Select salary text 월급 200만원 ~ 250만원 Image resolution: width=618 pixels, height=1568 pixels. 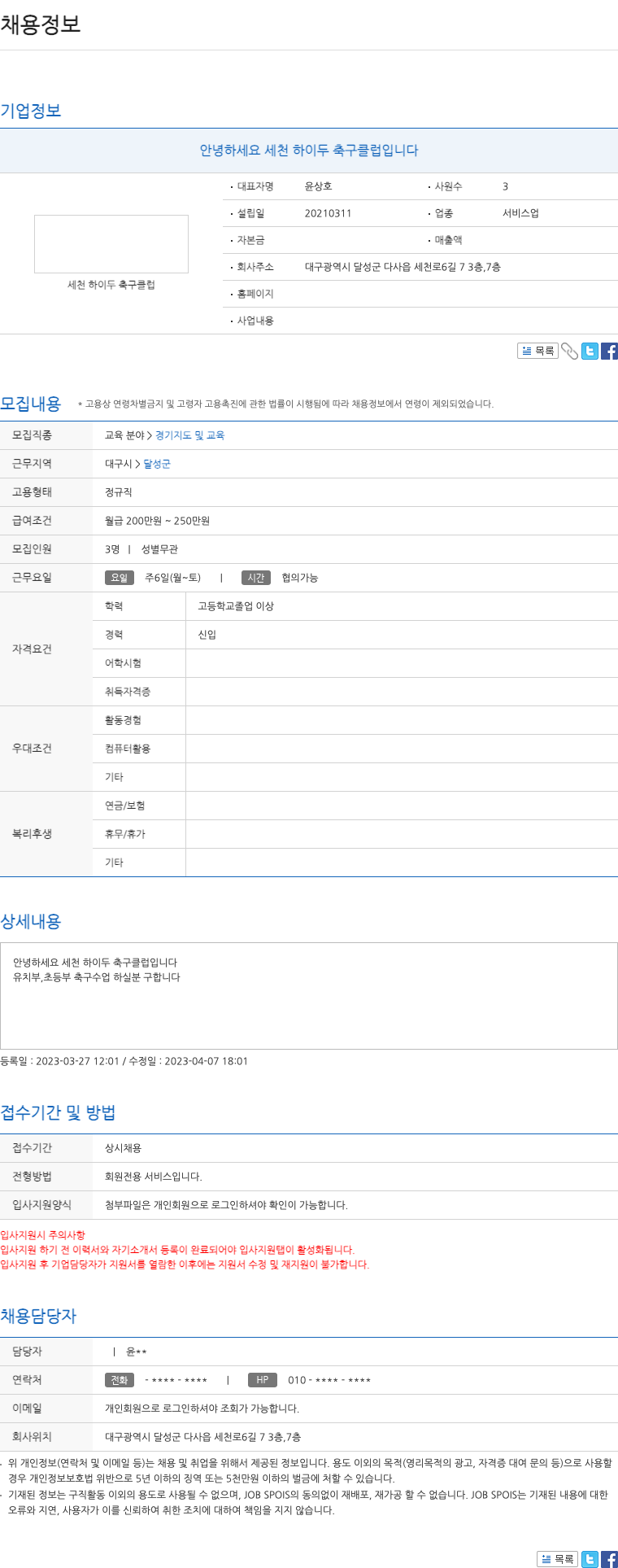(157, 521)
